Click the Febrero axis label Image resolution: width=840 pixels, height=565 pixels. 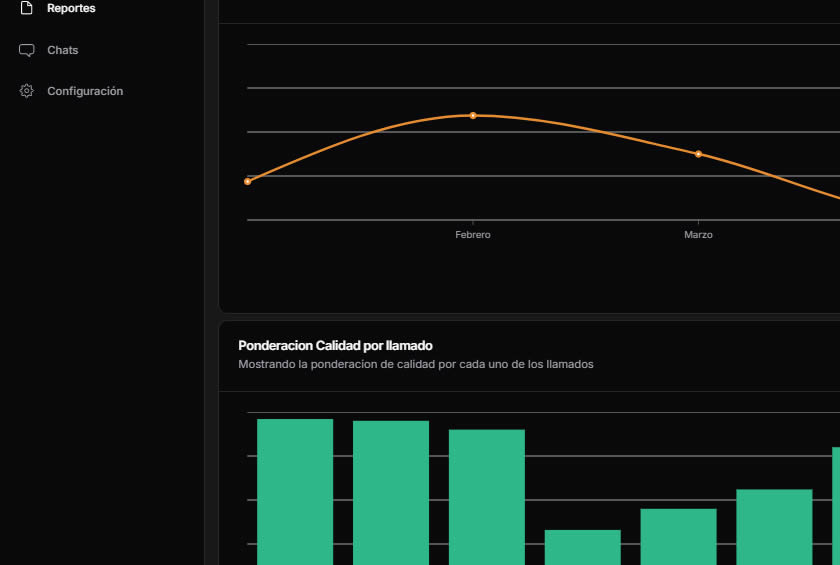click(473, 234)
